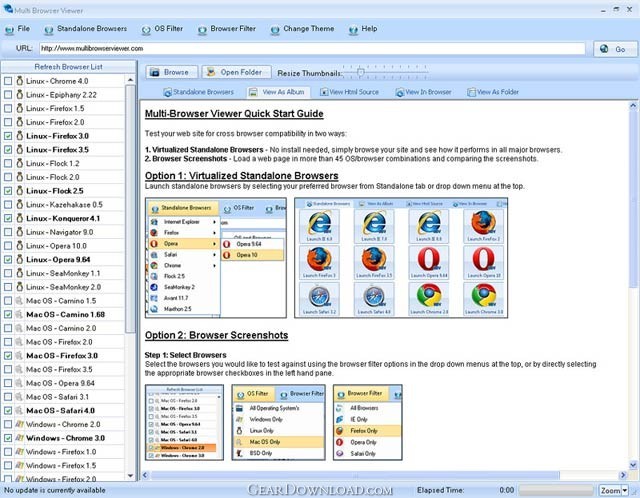
Task: Click the View As Folder tab icon
Action: coord(471,92)
